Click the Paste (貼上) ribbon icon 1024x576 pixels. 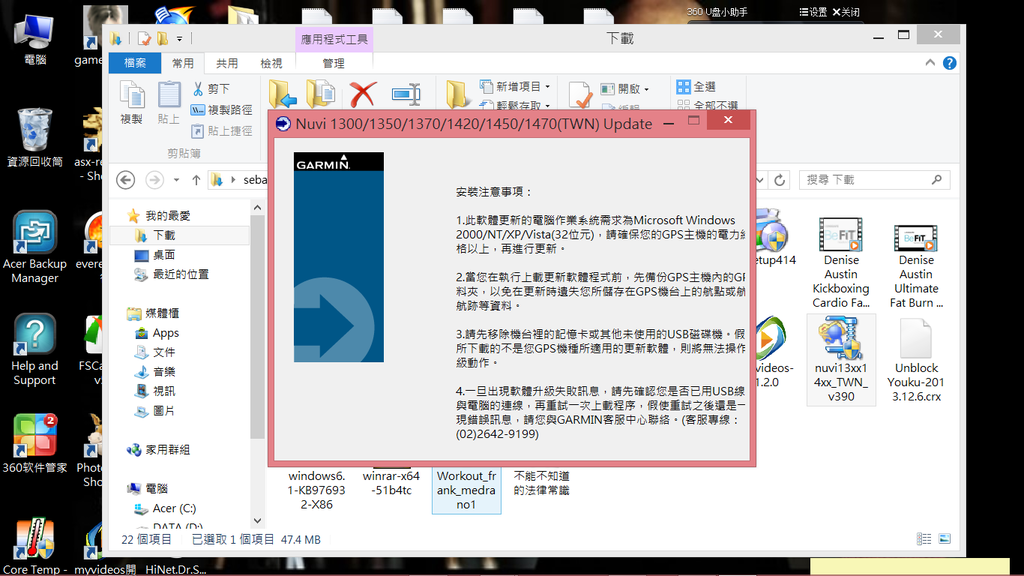tap(168, 103)
